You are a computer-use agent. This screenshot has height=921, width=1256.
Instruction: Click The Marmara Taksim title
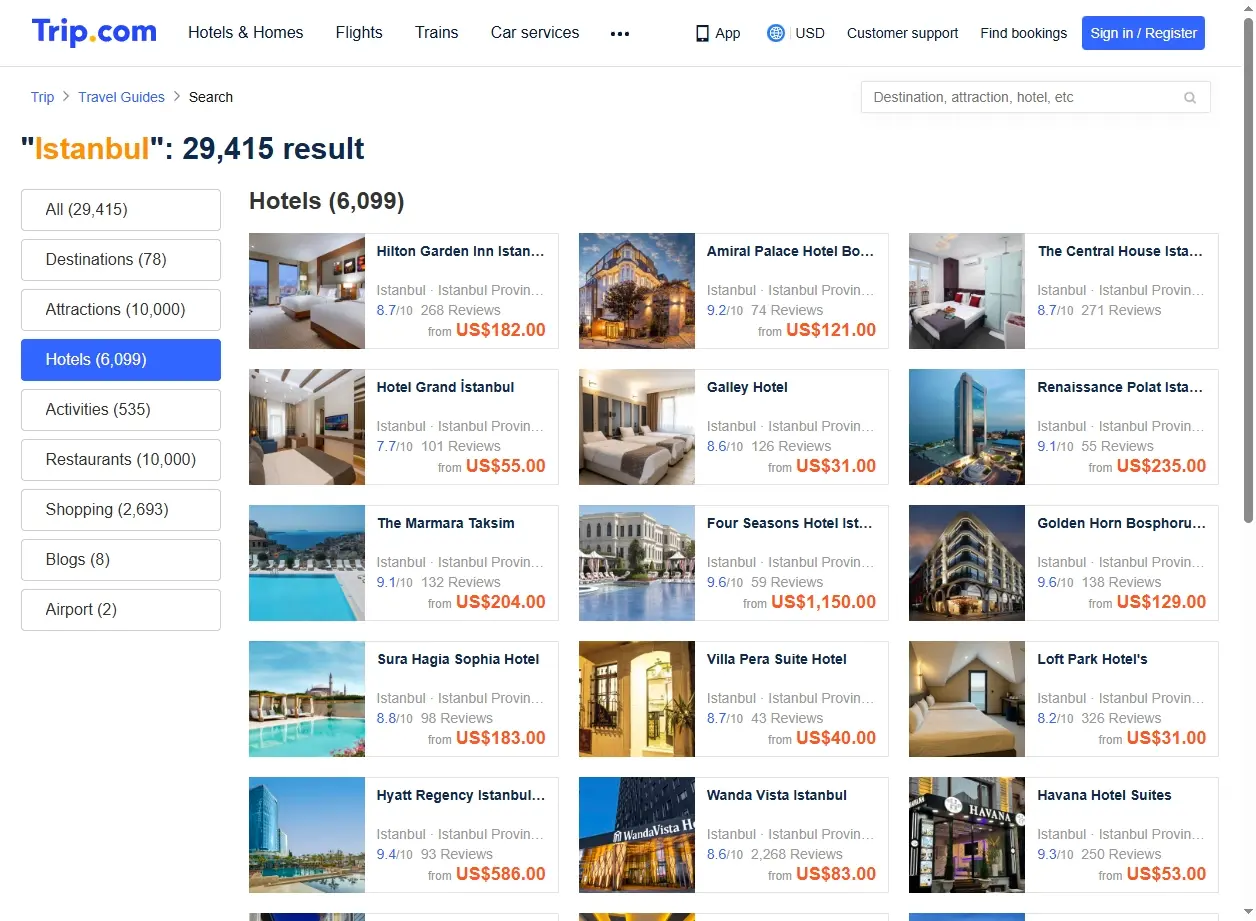(x=446, y=524)
